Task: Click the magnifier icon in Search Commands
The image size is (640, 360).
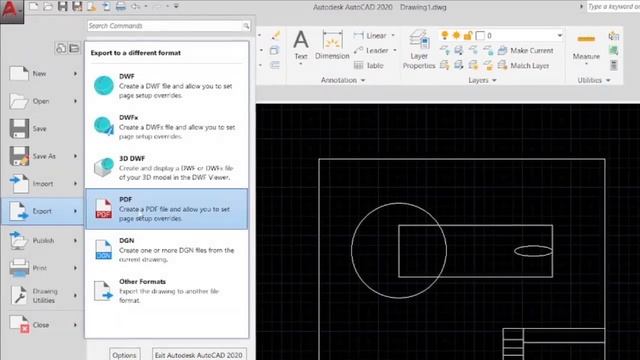Action: coord(246,26)
